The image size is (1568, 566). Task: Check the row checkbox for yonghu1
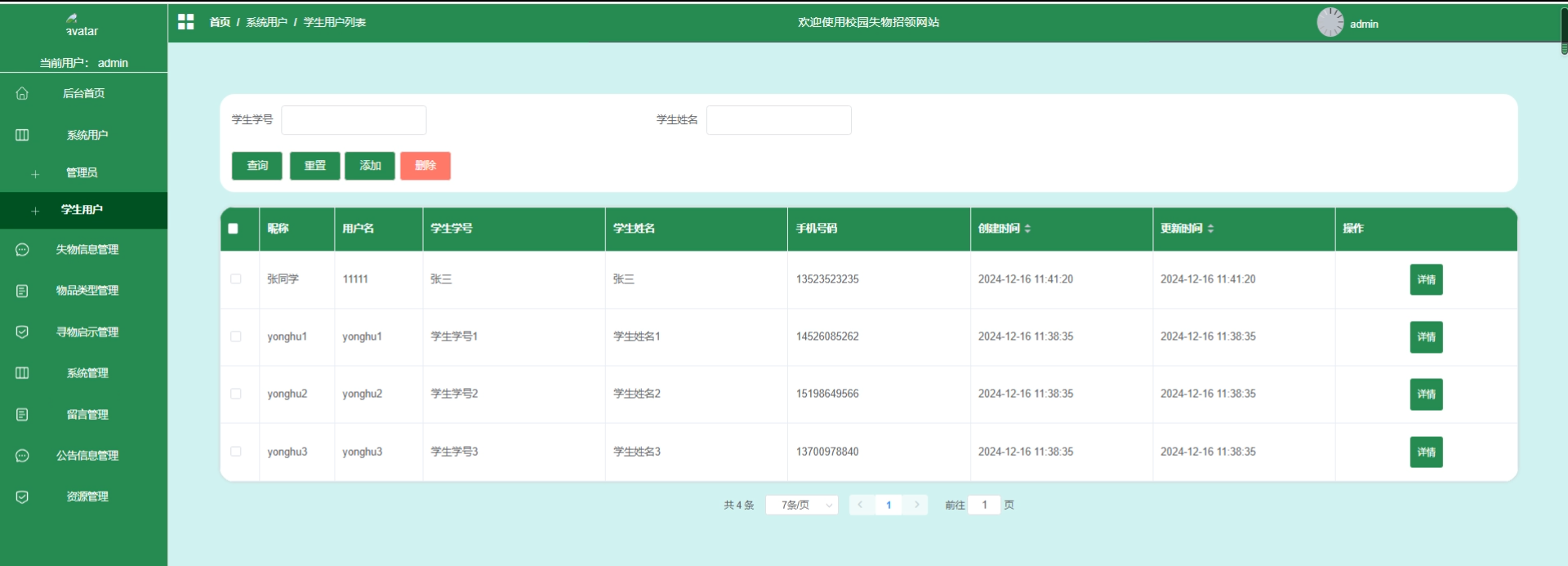click(x=236, y=336)
